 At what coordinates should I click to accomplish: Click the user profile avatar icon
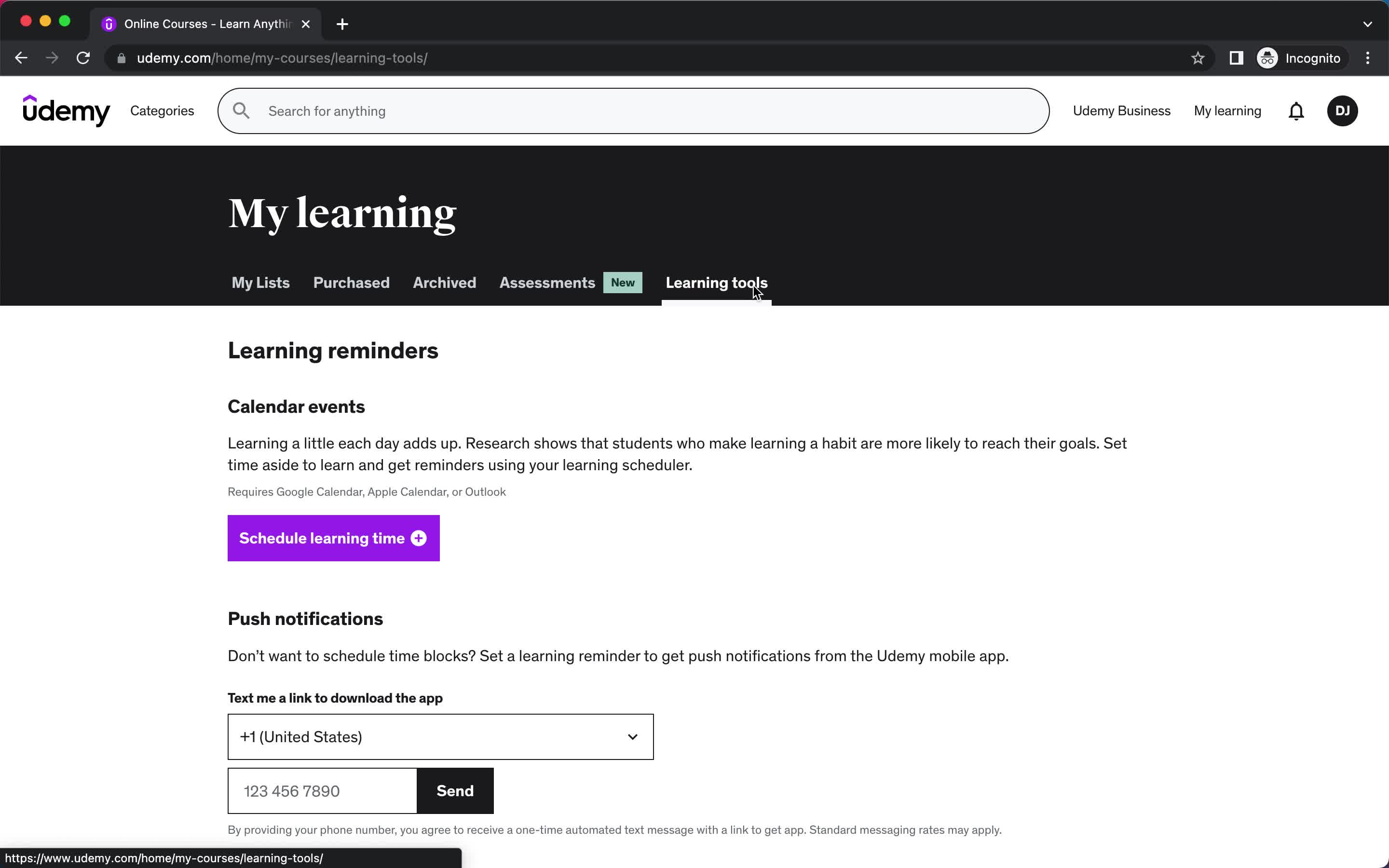(1343, 111)
